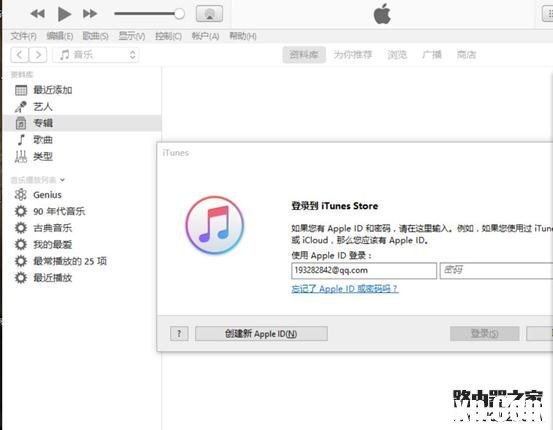
Task: Go forward with the right chevron button
Action: (38, 55)
